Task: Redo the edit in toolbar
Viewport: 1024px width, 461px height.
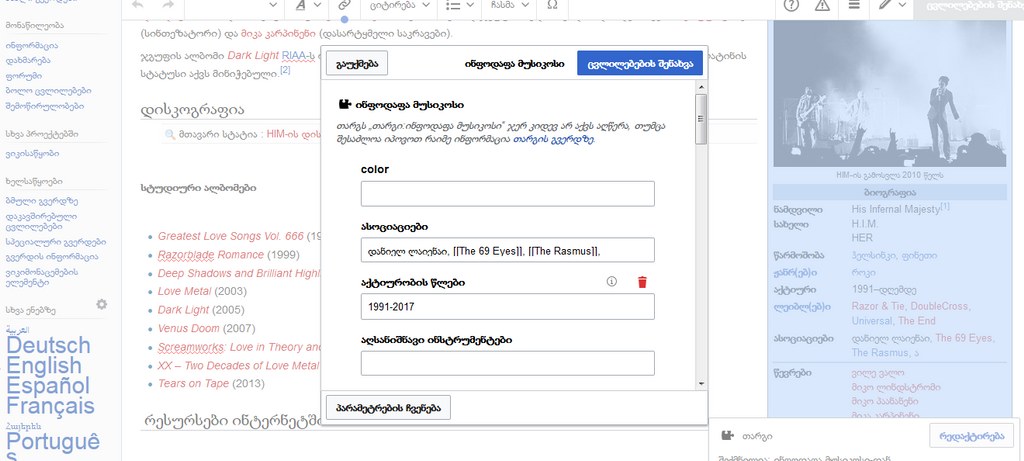Action: click(x=168, y=5)
